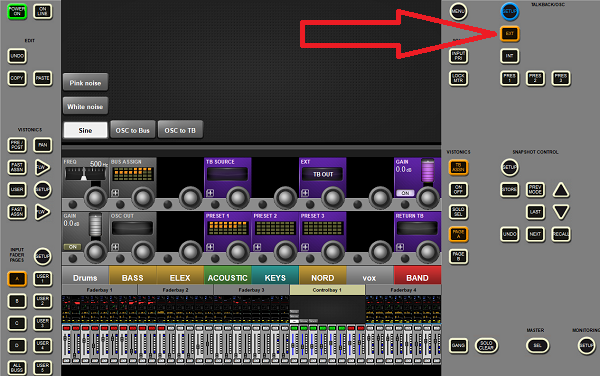Select input fader page B
Viewport: 600px width, 376px height.
(x=17, y=301)
